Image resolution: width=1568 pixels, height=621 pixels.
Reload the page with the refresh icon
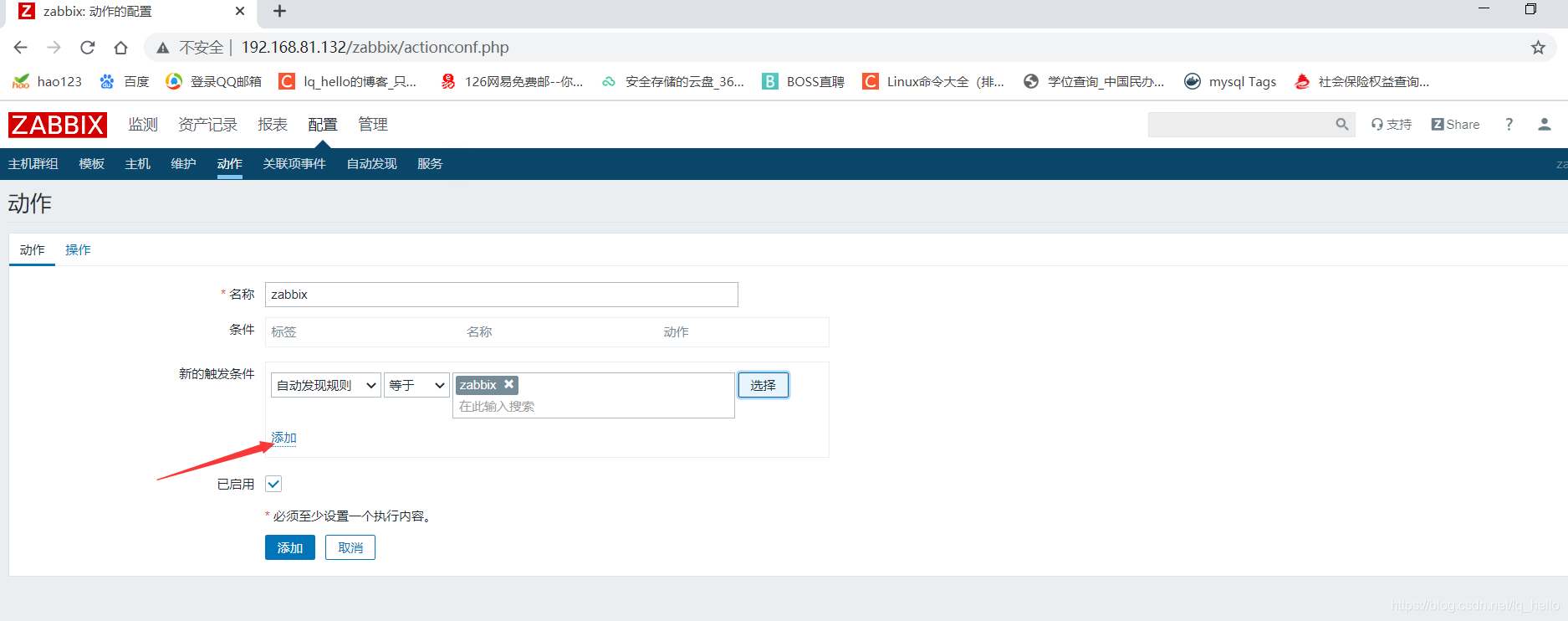tap(87, 47)
